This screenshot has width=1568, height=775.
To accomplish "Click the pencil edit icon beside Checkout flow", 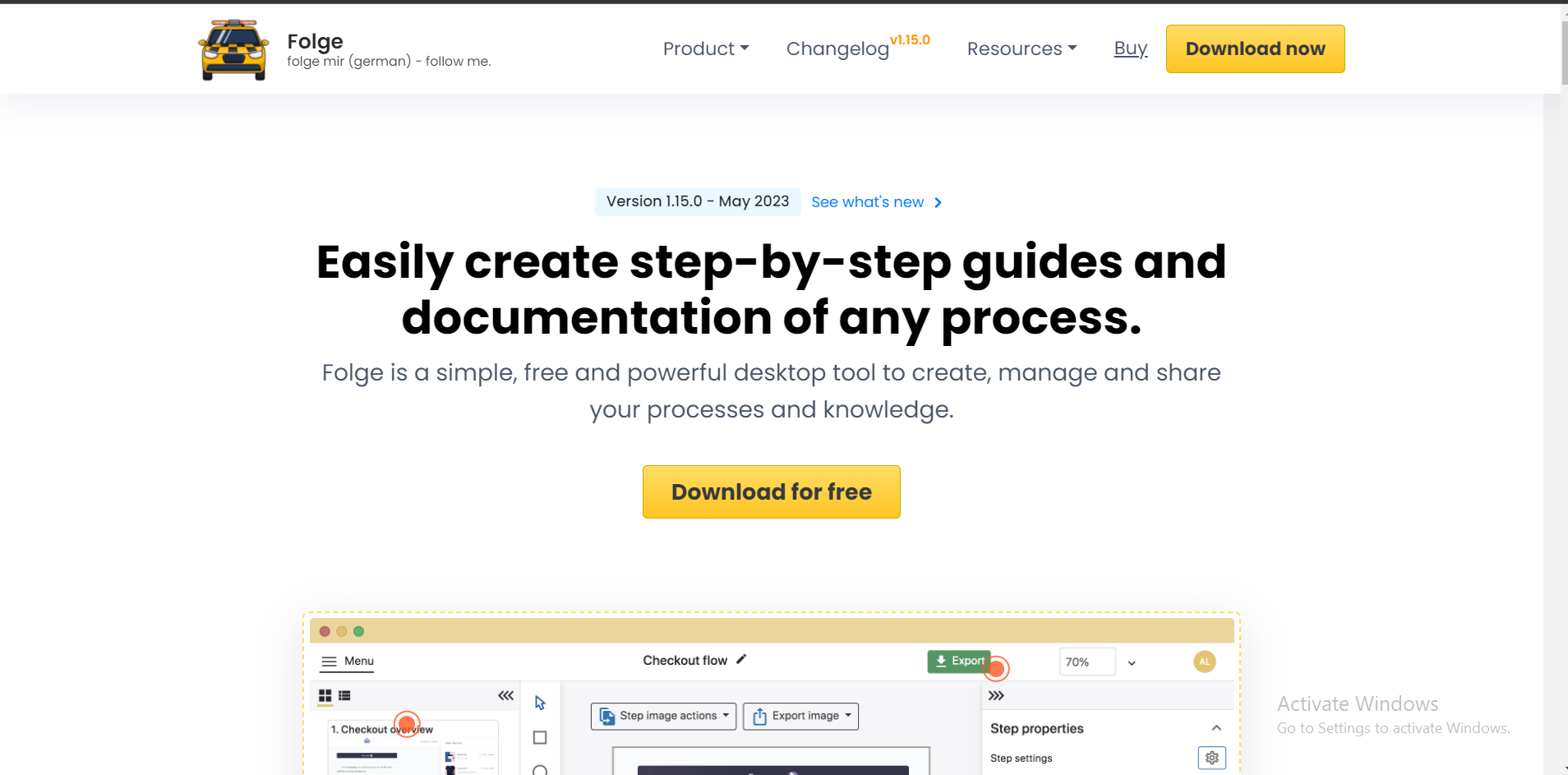I will (741, 659).
